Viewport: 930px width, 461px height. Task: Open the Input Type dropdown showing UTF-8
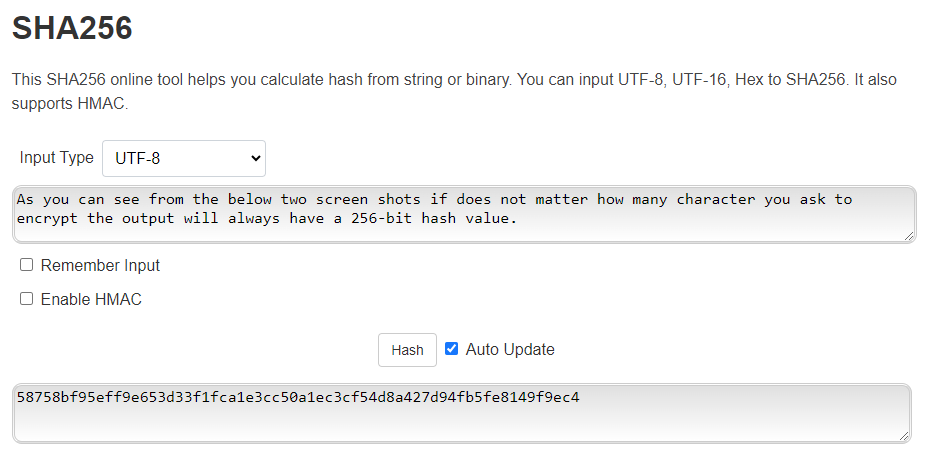tap(183, 158)
